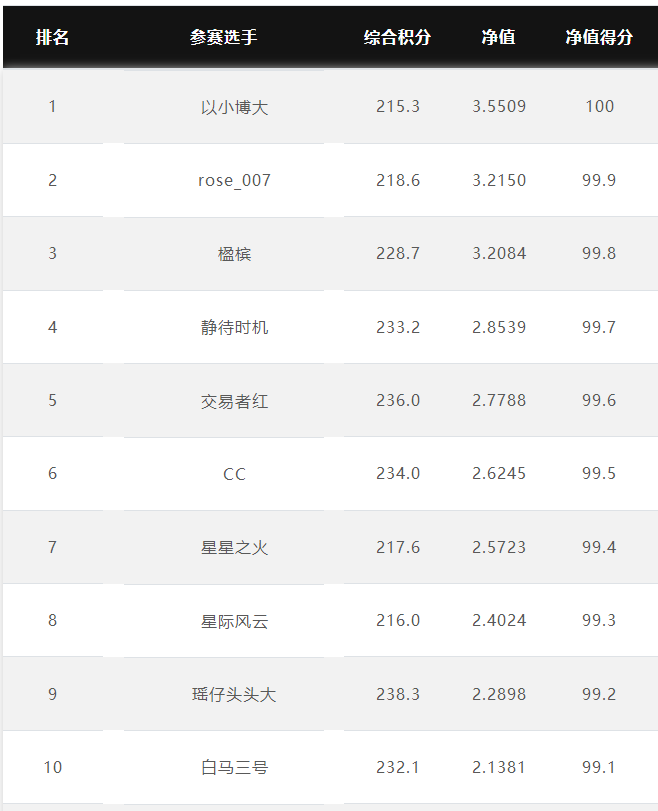Click the net value score 99.5 cell

[599, 474]
